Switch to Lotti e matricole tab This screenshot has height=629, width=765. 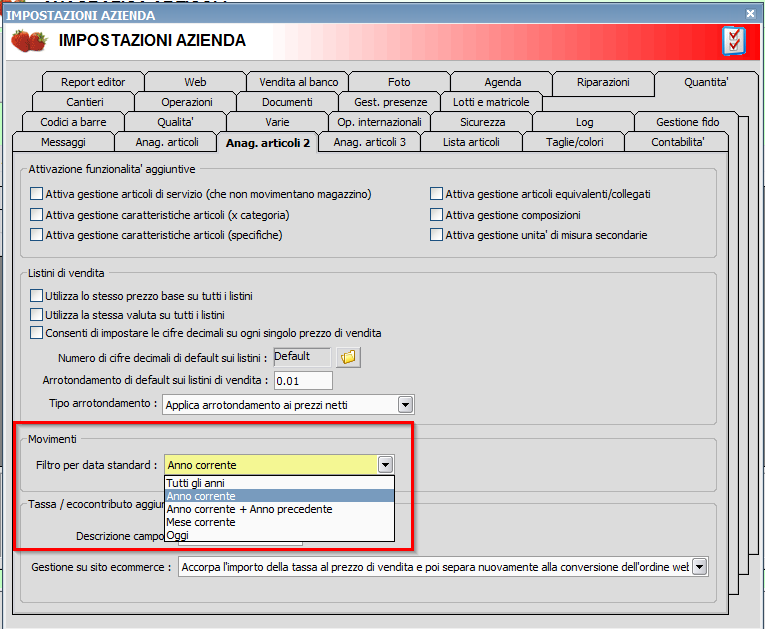tap(491, 102)
